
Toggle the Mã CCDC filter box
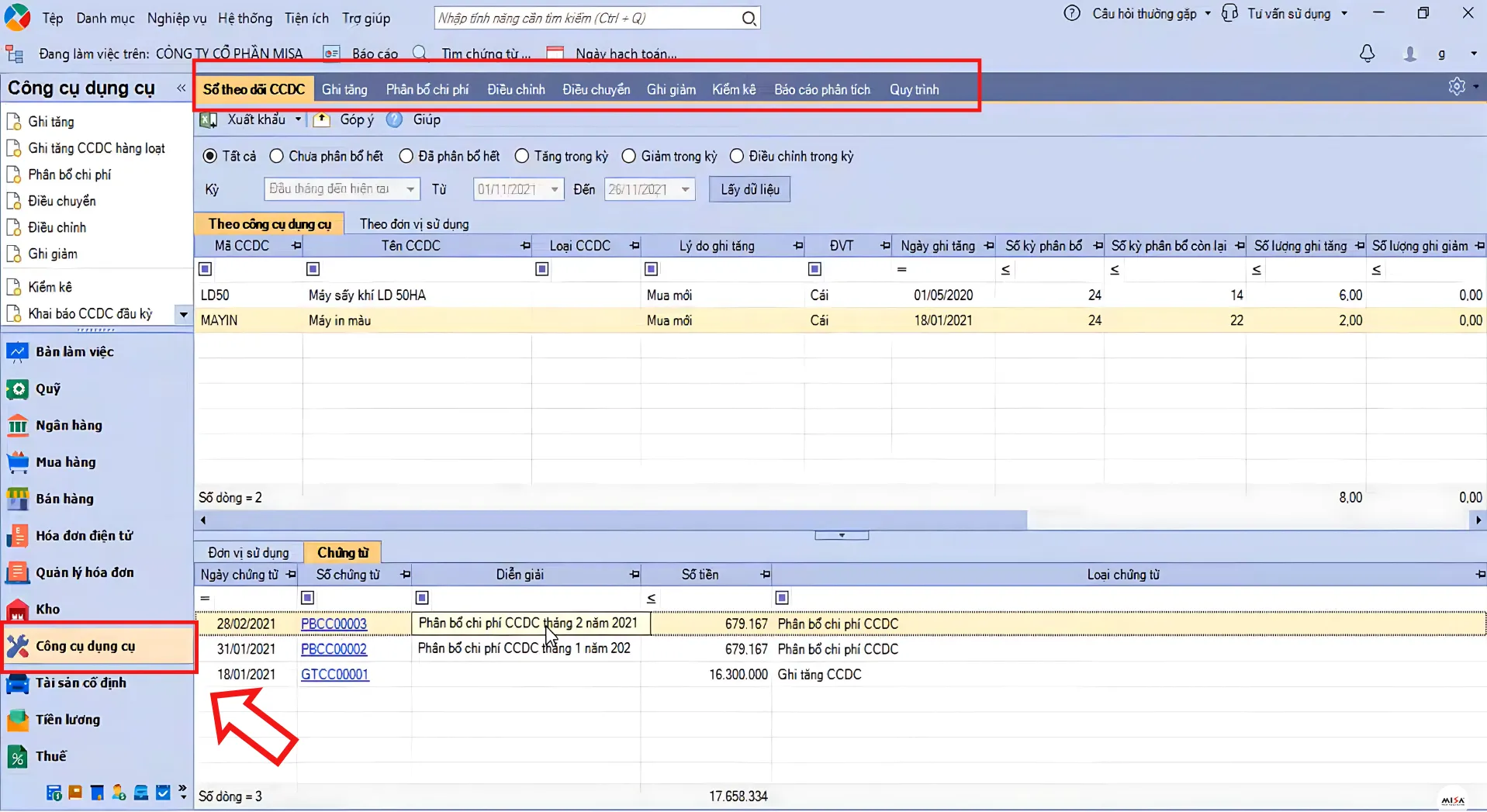[x=206, y=269]
